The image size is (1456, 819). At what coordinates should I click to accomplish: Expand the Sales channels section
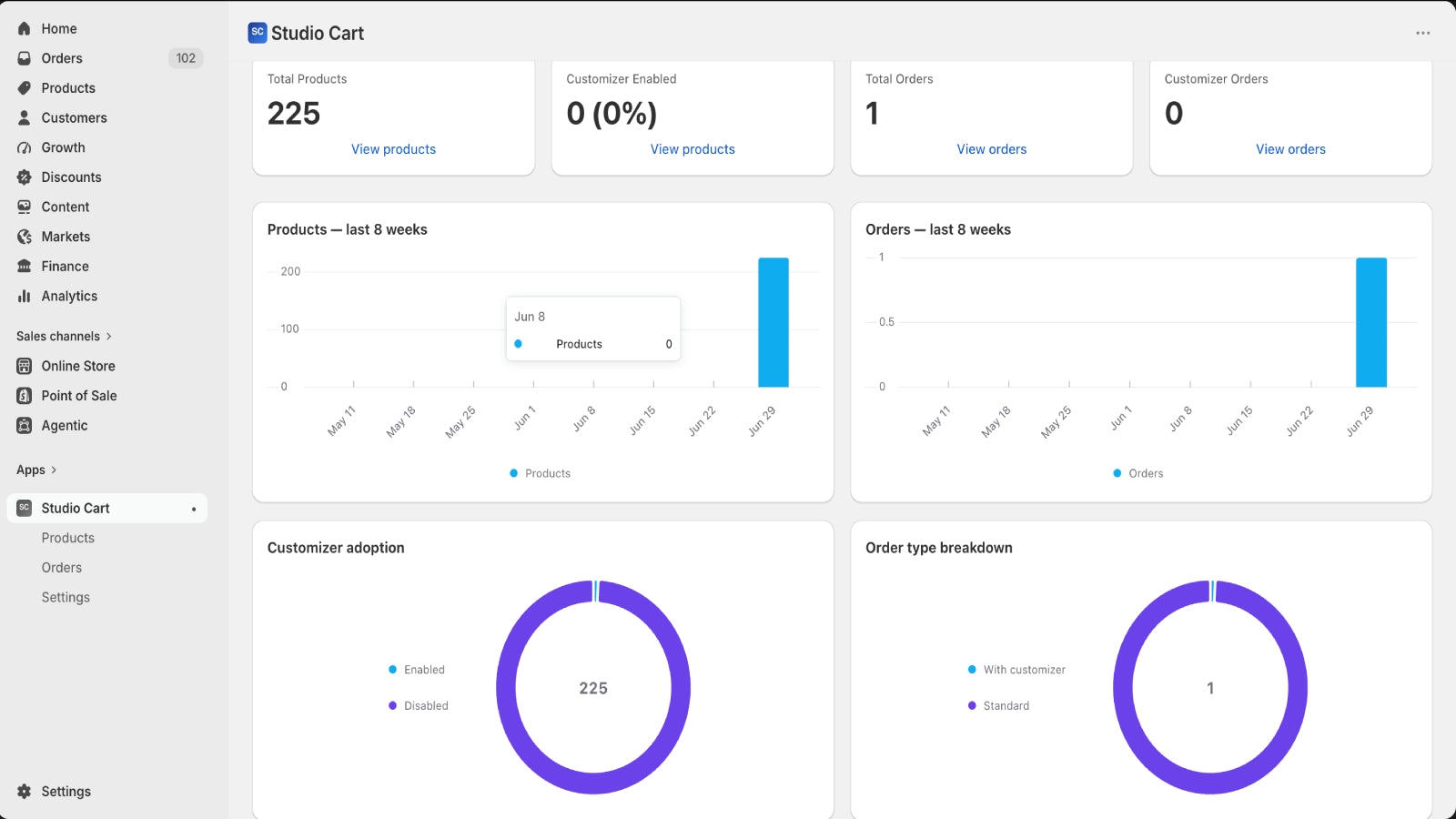64,337
